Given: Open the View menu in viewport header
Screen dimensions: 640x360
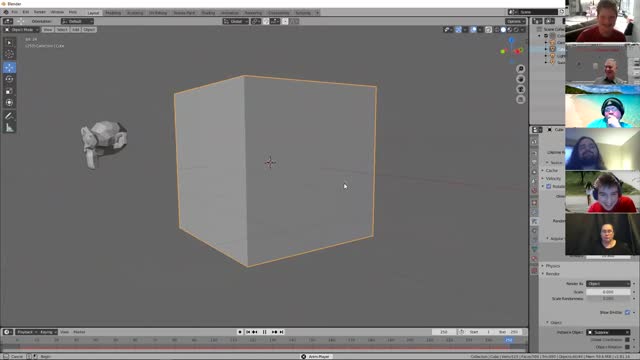Looking at the screenshot, I should (48, 30).
